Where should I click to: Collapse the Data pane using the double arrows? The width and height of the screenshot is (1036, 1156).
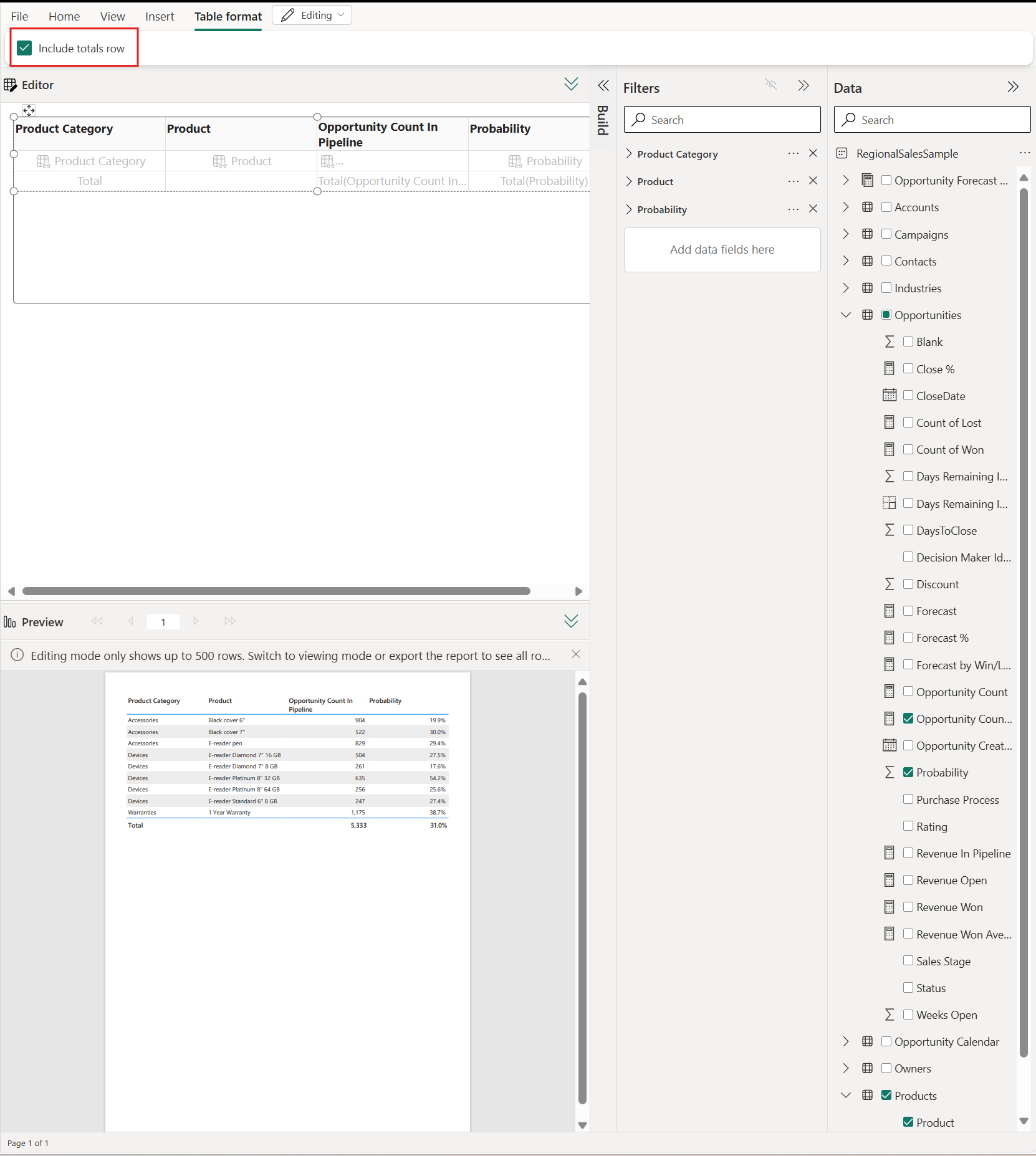pyautogui.click(x=1012, y=87)
